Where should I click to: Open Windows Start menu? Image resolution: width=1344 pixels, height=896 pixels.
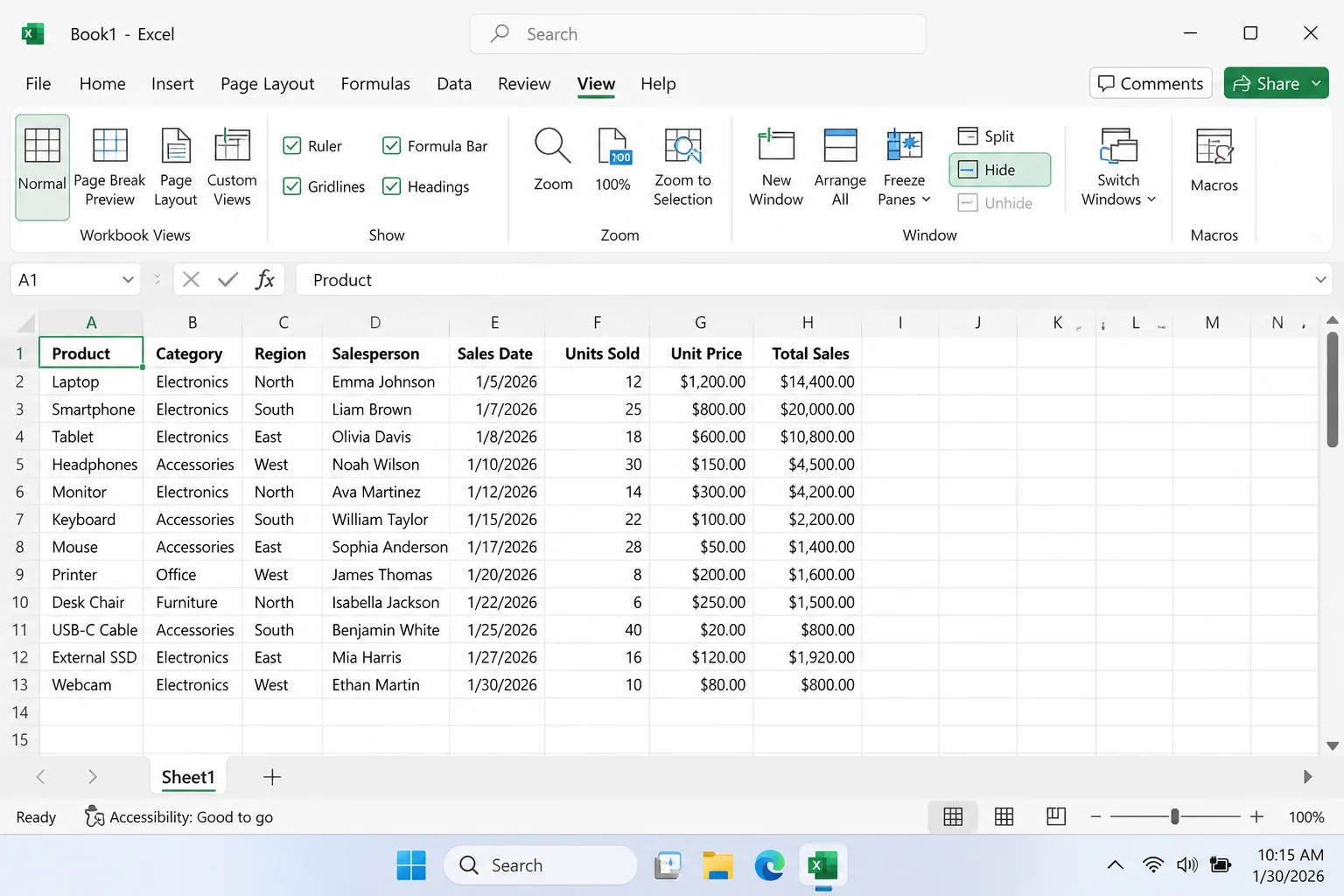410,865
